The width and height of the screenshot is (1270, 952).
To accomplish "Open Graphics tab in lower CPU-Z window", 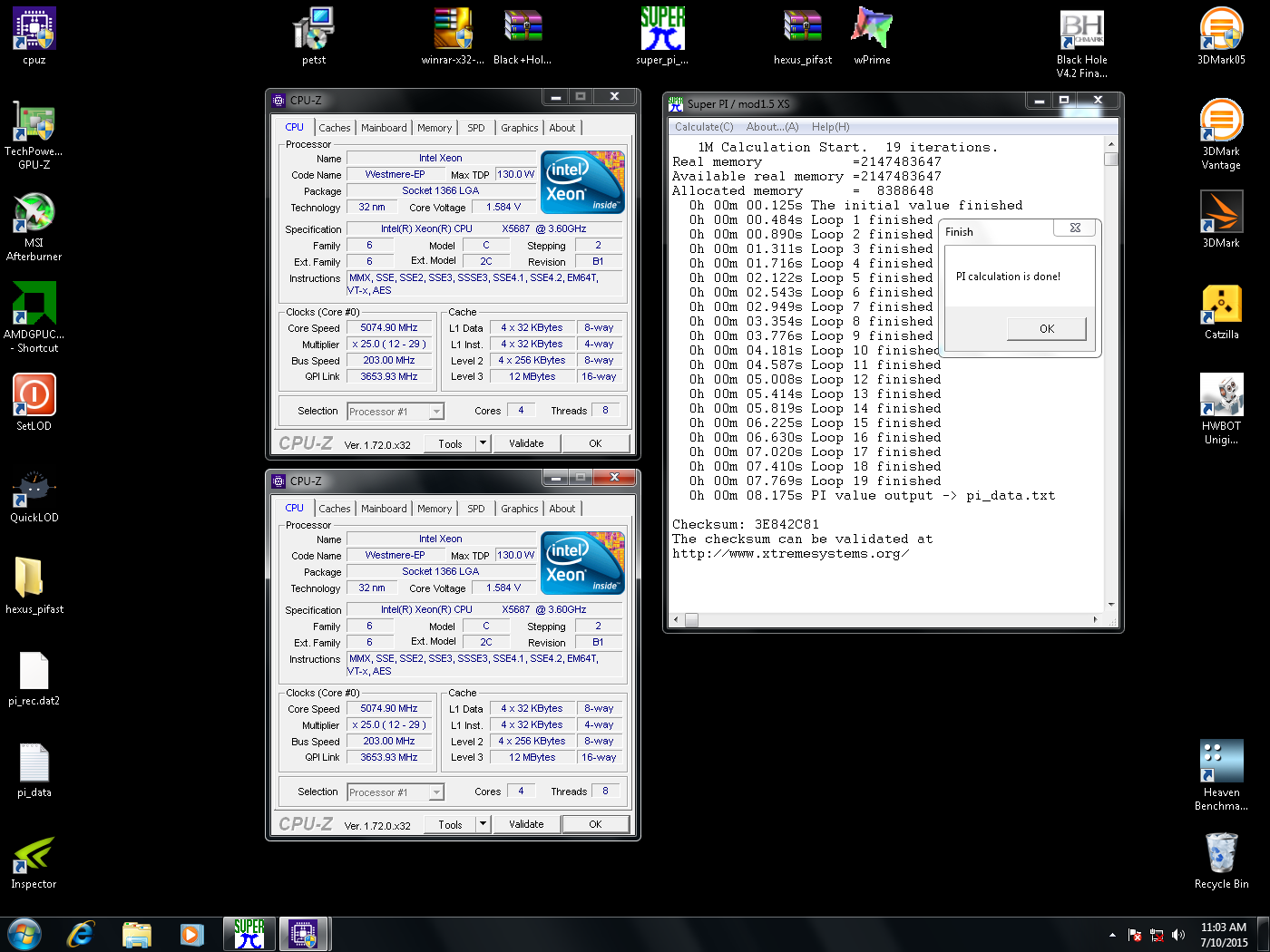I will click(519, 509).
